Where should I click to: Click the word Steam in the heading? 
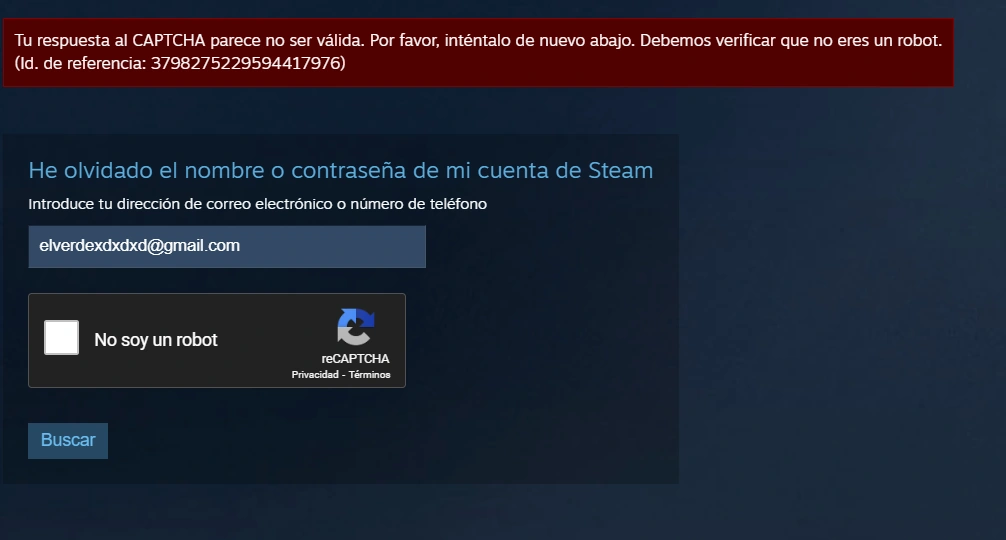(620, 171)
